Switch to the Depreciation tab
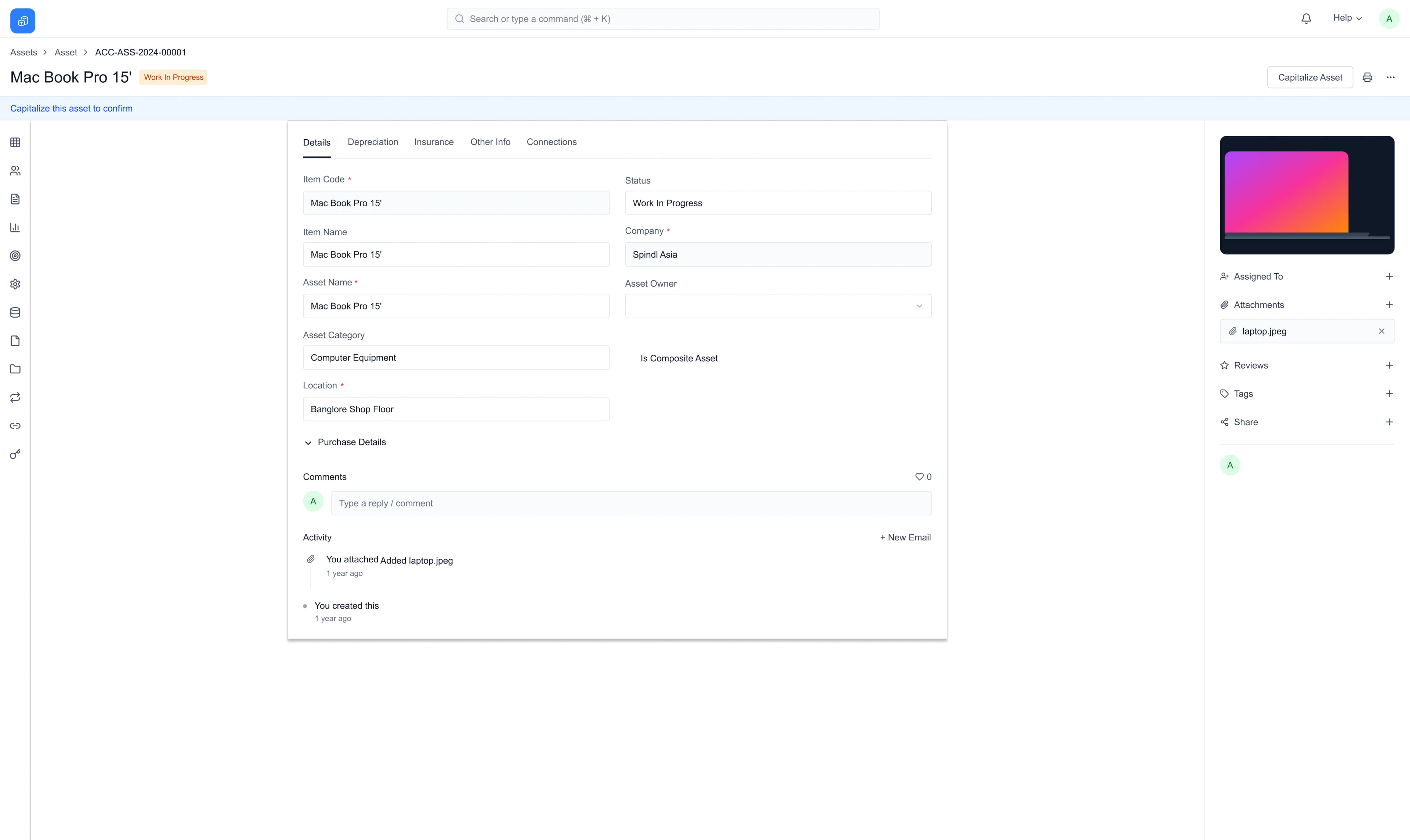The image size is (1410, 840). tap(372, 142)
